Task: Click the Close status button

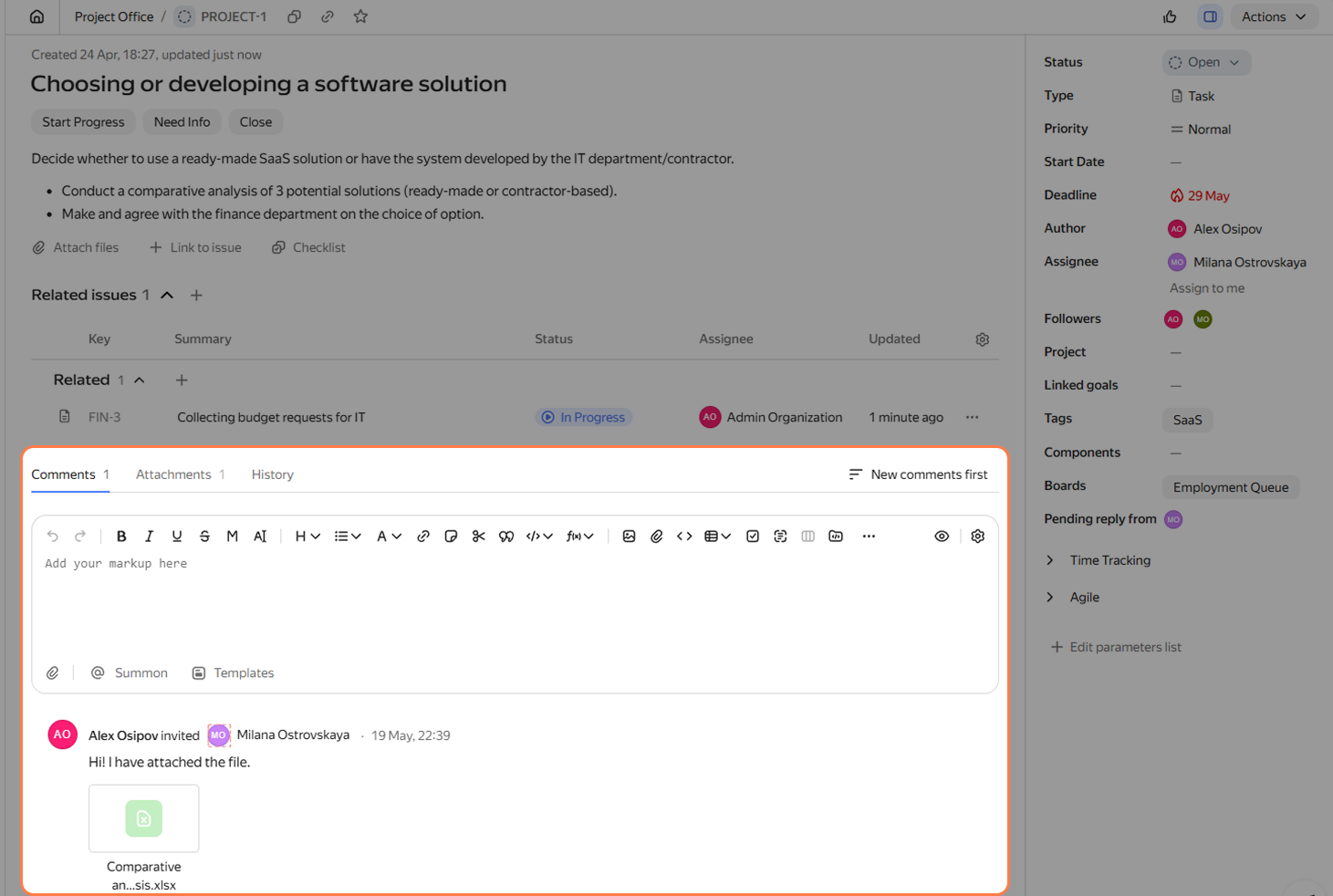Action: [255, 122]
